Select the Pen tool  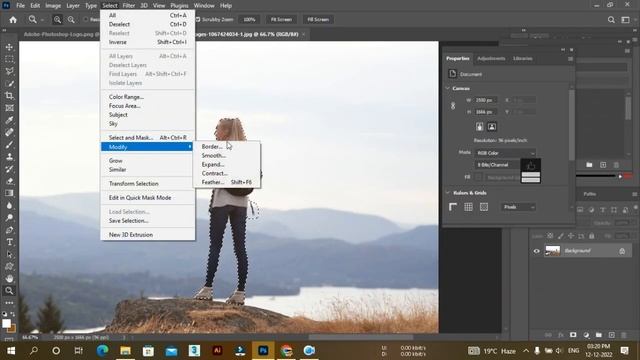pos(9,230)
